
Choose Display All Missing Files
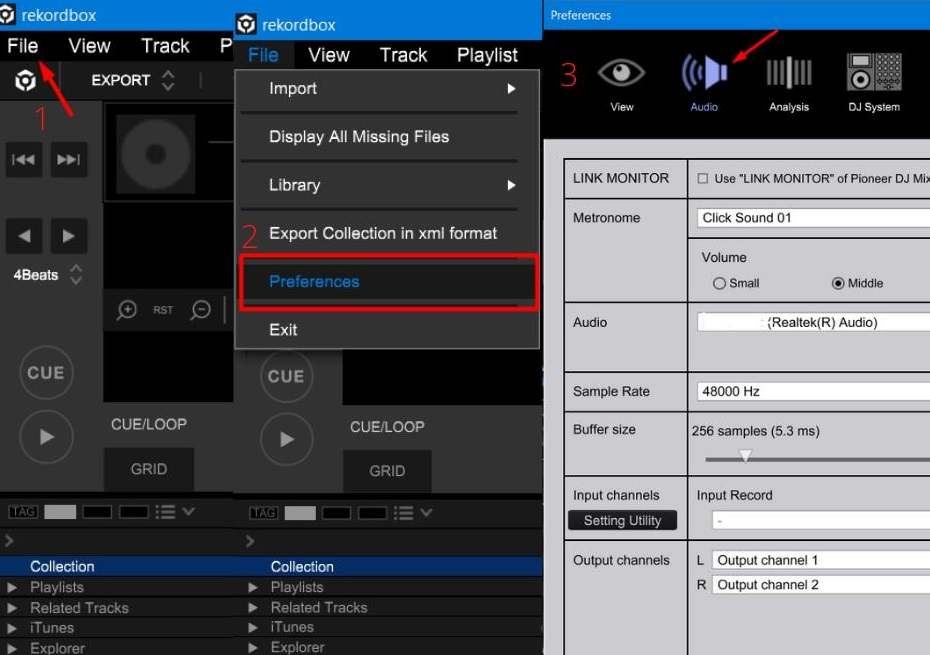(387, 137)
